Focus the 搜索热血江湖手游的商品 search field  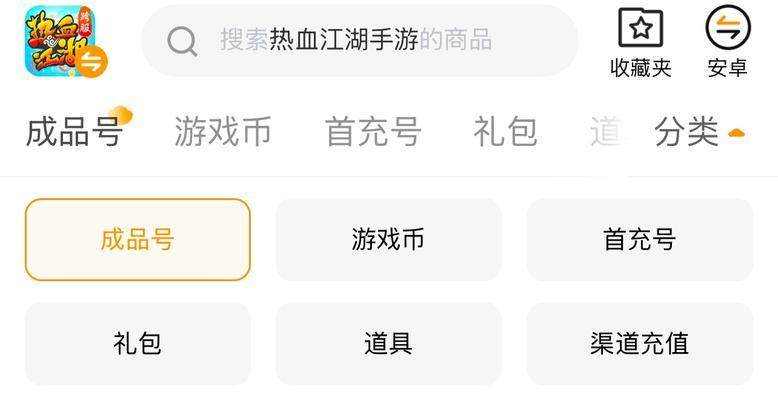point(360,41)
